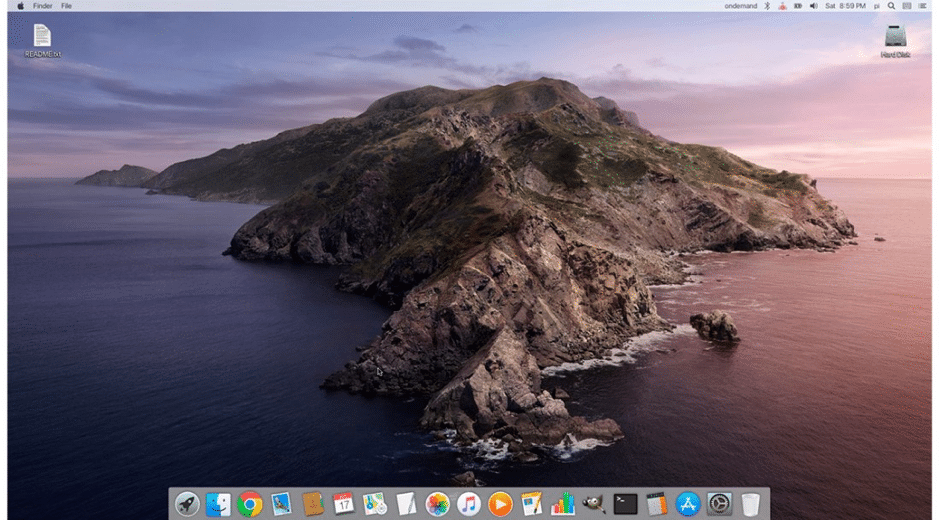Open the 'pi' user menu
Viewport: 939px width, 520px height.
click(x=877, y=5)
